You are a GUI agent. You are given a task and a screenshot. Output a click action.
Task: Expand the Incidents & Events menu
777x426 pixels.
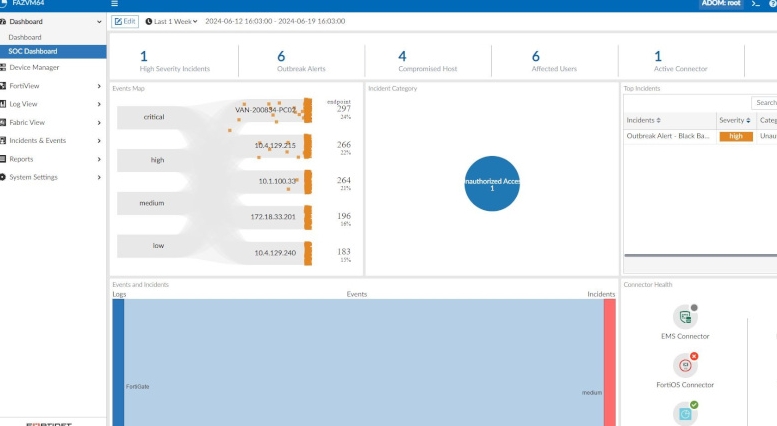pyautogui.click(x=98, y=141)
